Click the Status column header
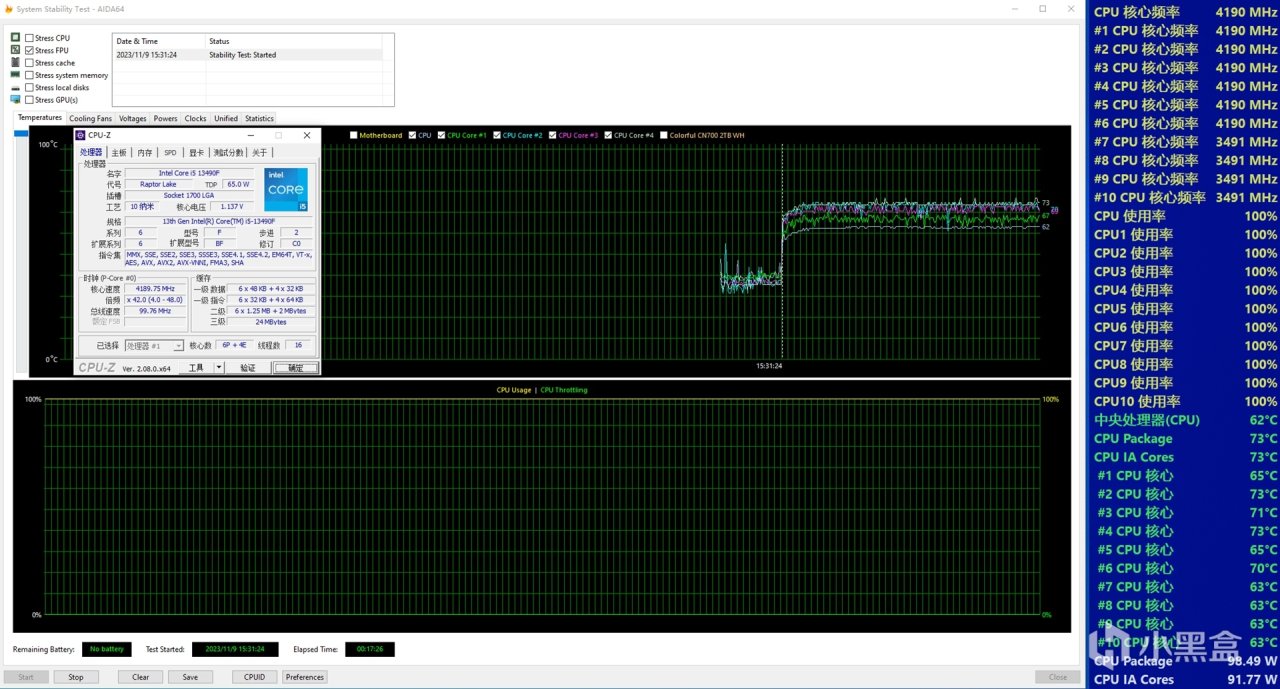Viewport: 1280px width, 689px height. [x=293, y=41]
